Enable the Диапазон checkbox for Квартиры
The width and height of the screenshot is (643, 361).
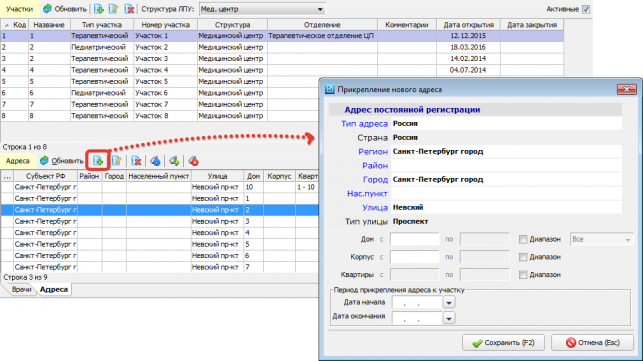point(523,274)
